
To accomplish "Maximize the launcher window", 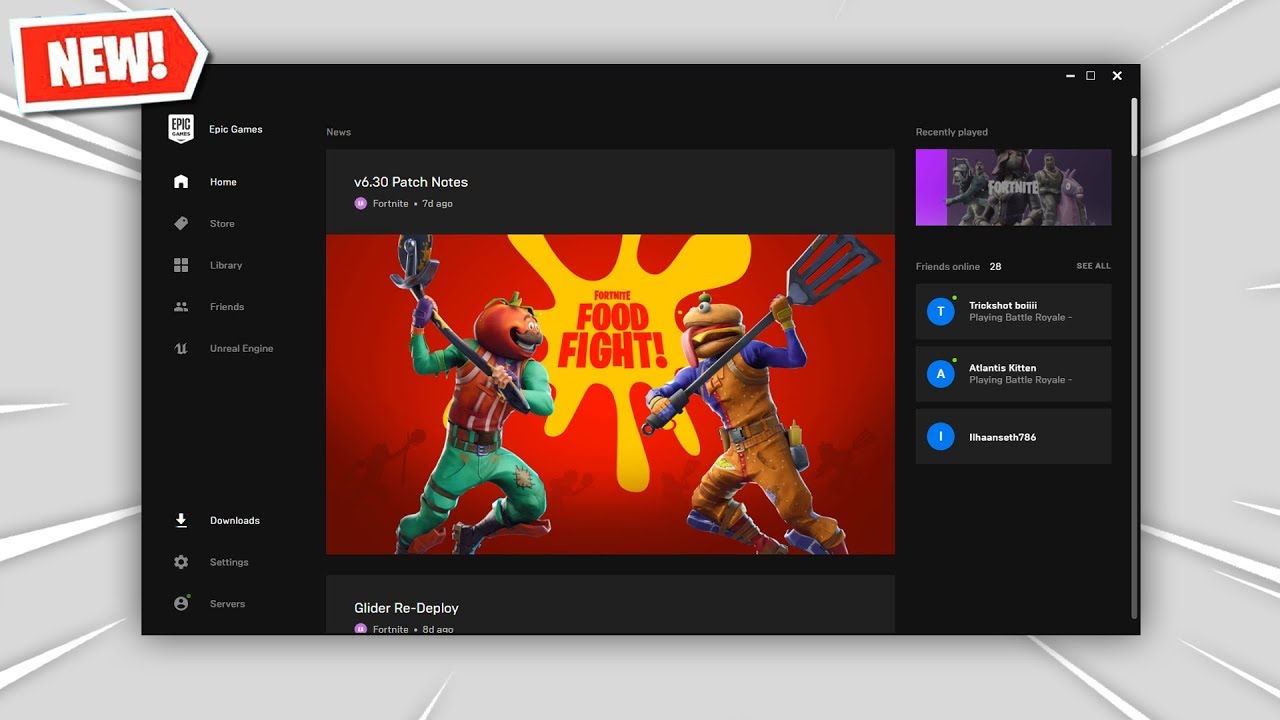I will [x=1090, y=76].
